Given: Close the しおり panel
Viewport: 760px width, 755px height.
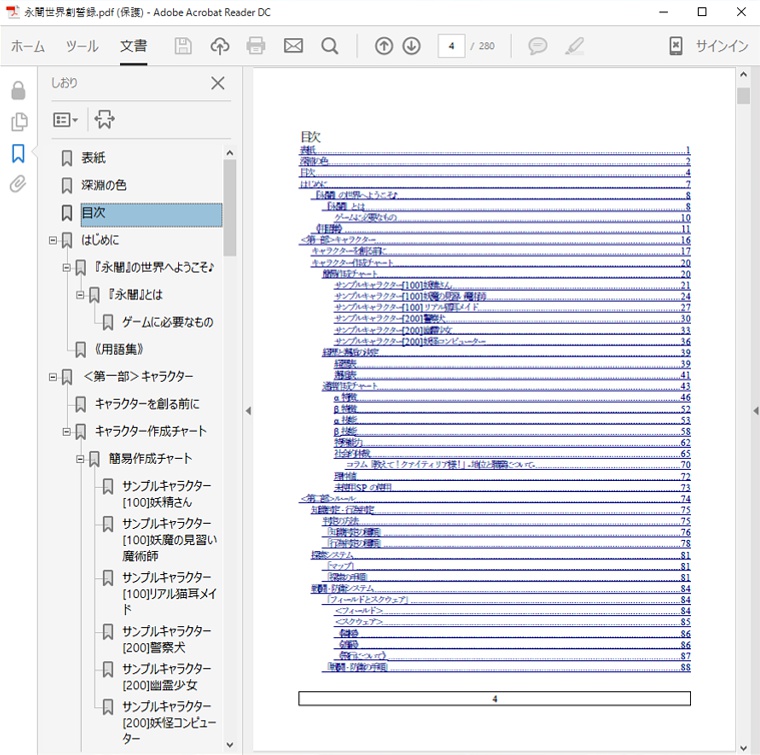Looking at the screenshot, I should tap(218, 83).
